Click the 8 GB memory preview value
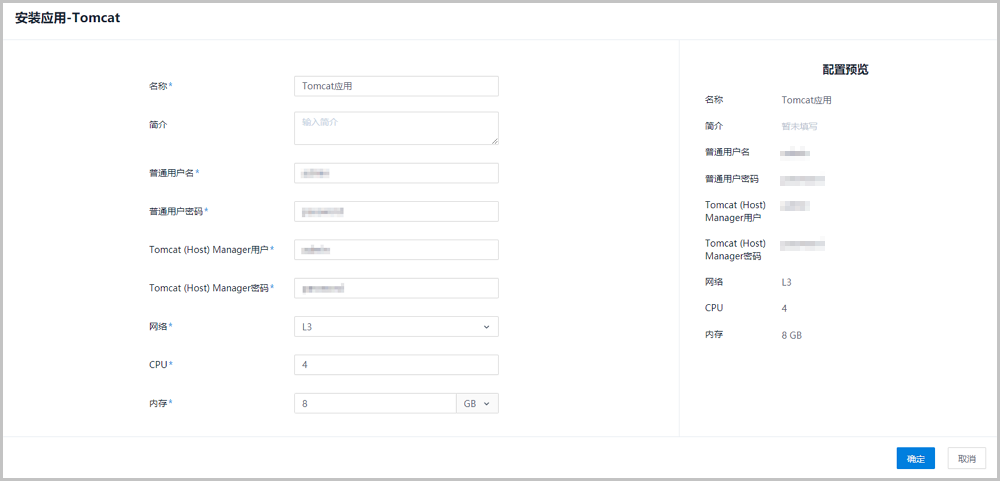The height and width of the screenshot is (481, 1000). (x=791, y=335)
